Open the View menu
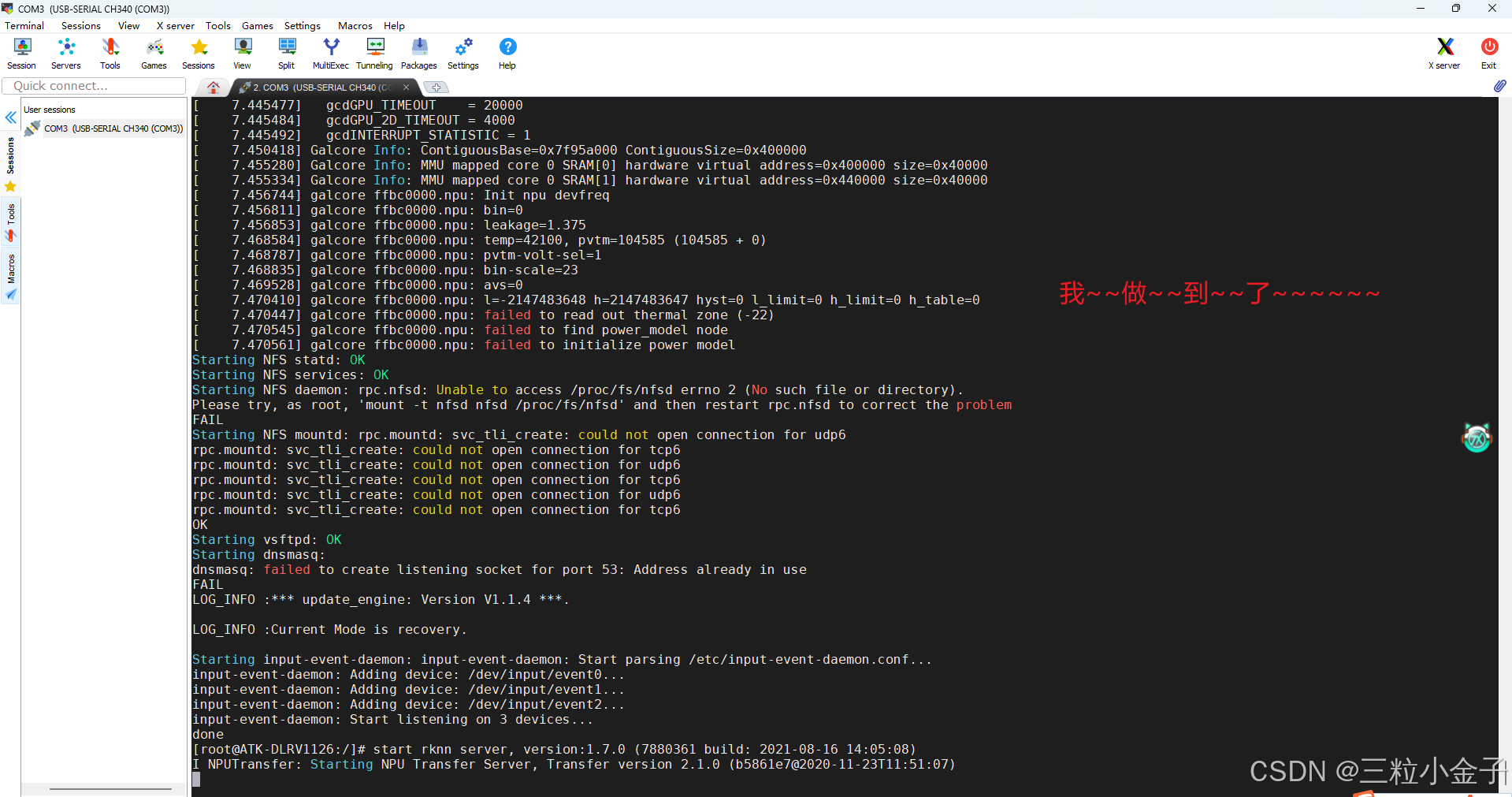The height and width of the screenshot is (797, 1512). click(128, 26)
